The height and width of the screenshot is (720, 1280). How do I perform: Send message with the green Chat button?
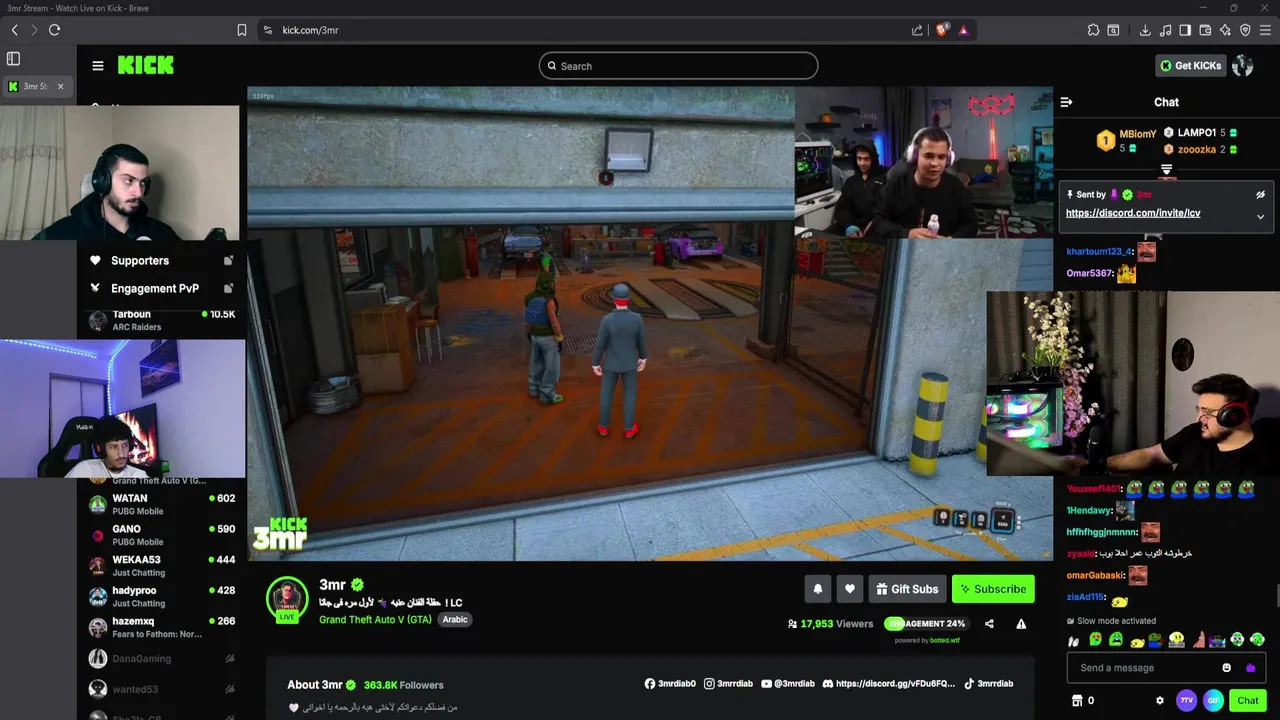pos(1247,701)
